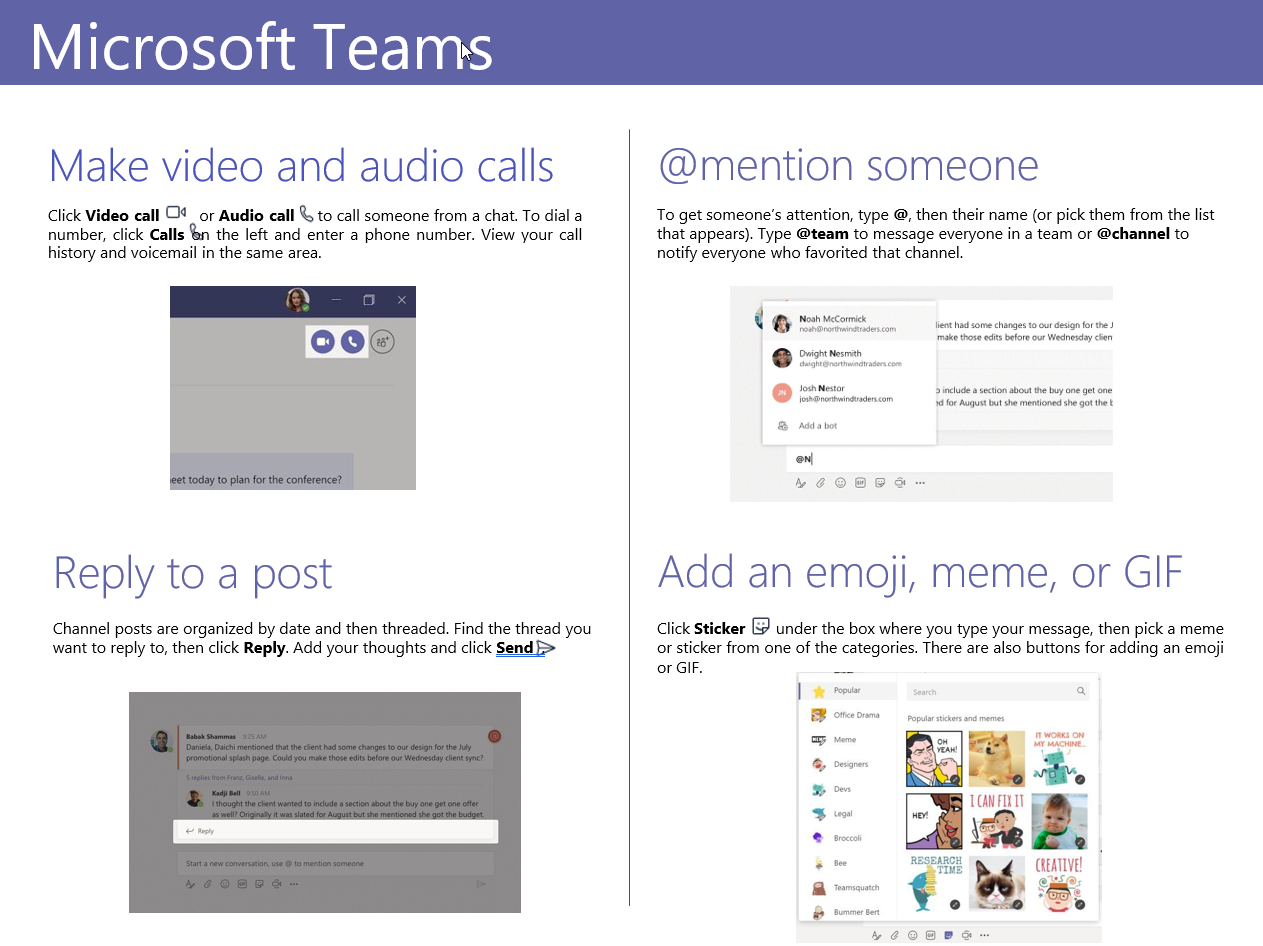Click the search magnifier in the sticker picker

(x=1081, y=691)
